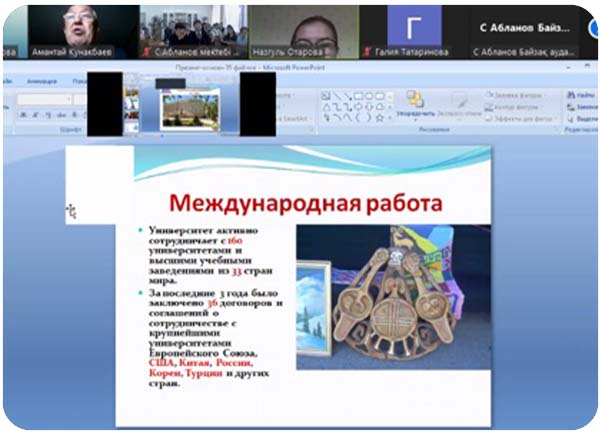600x435 pixels.
Task: Select the С Абланов Байз... participant tile
Action: 525,32
